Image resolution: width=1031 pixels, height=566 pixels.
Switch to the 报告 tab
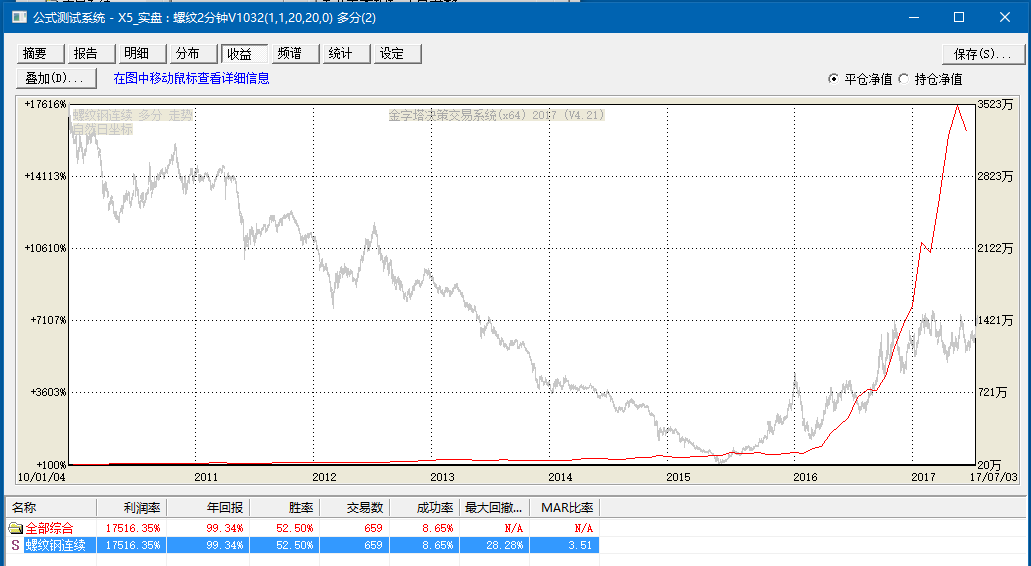91,53
